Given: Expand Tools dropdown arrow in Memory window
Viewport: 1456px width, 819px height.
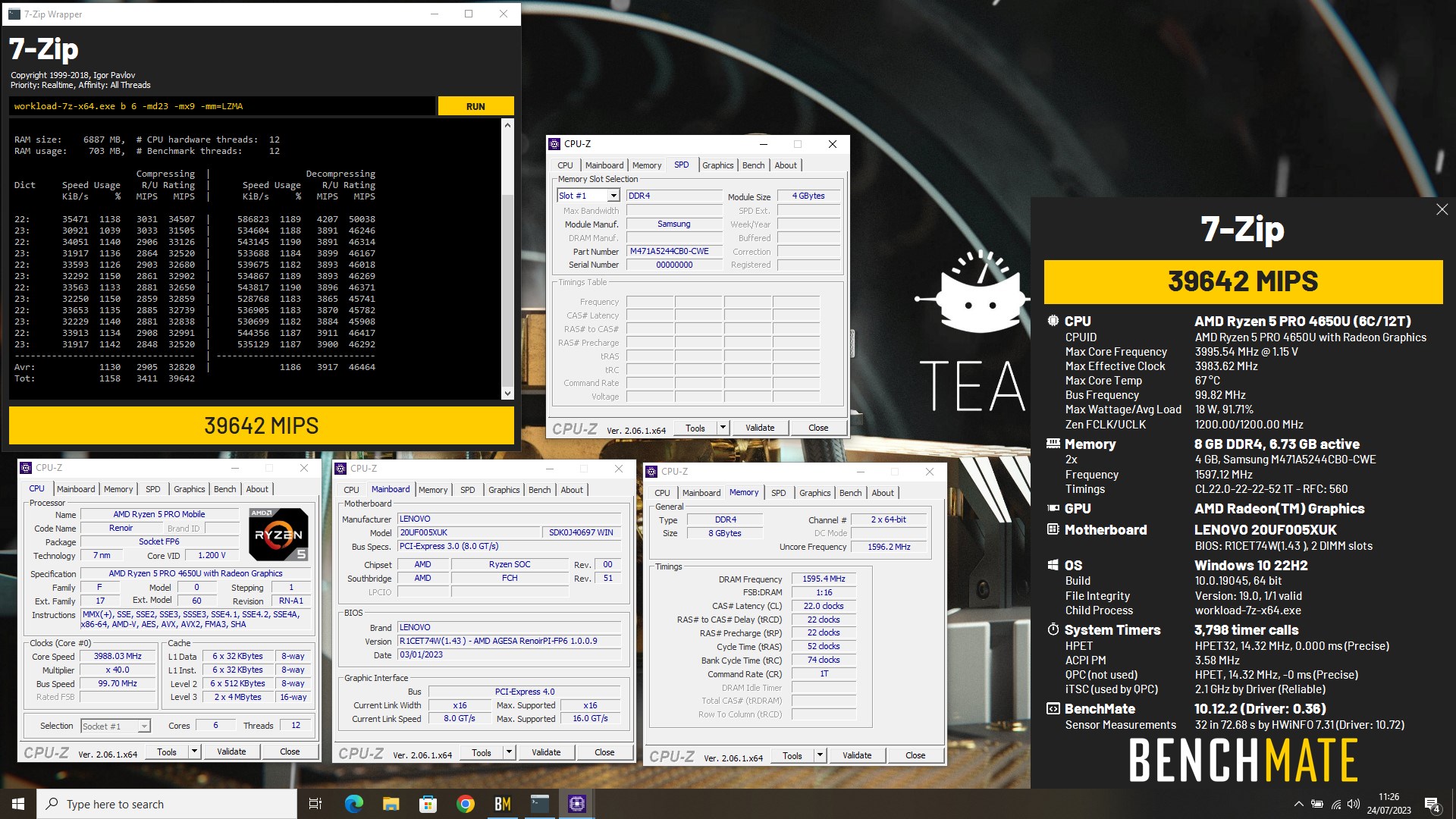Looking at the screenshot, I should 820,755.
